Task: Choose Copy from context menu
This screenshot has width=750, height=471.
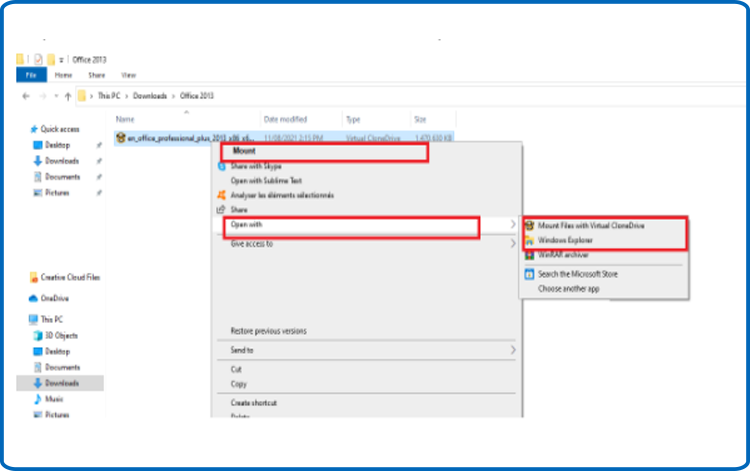Action: tap(239, 384)
